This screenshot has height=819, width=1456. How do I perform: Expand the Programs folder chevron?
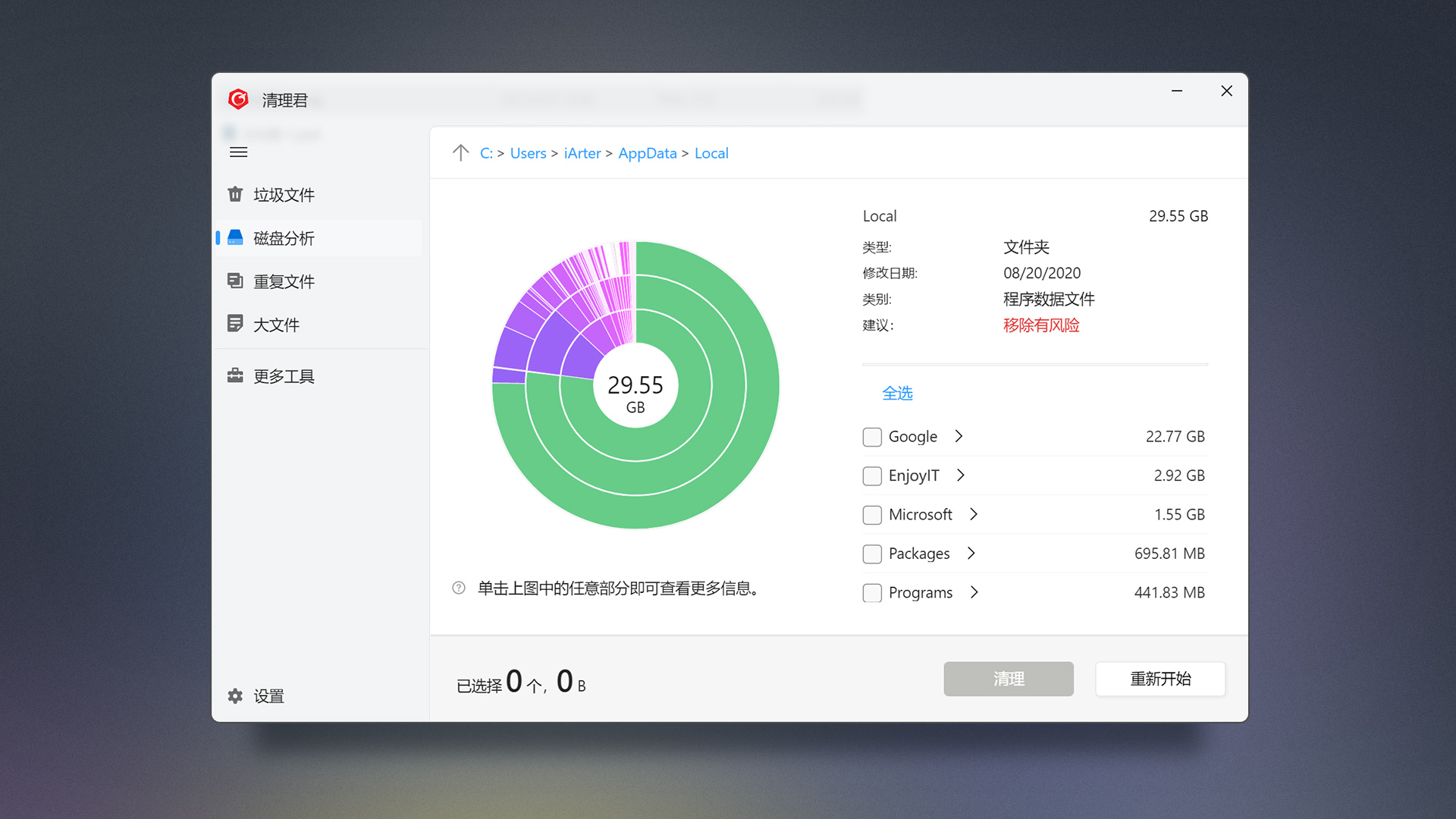(x=974, y=592)
